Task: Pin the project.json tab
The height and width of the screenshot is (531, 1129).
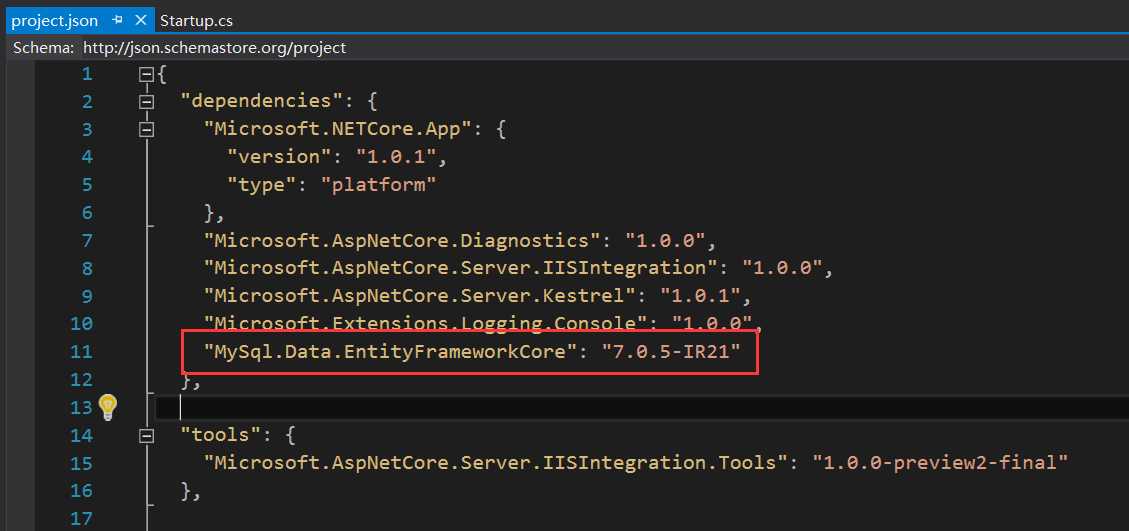Action: pos(118,20)
